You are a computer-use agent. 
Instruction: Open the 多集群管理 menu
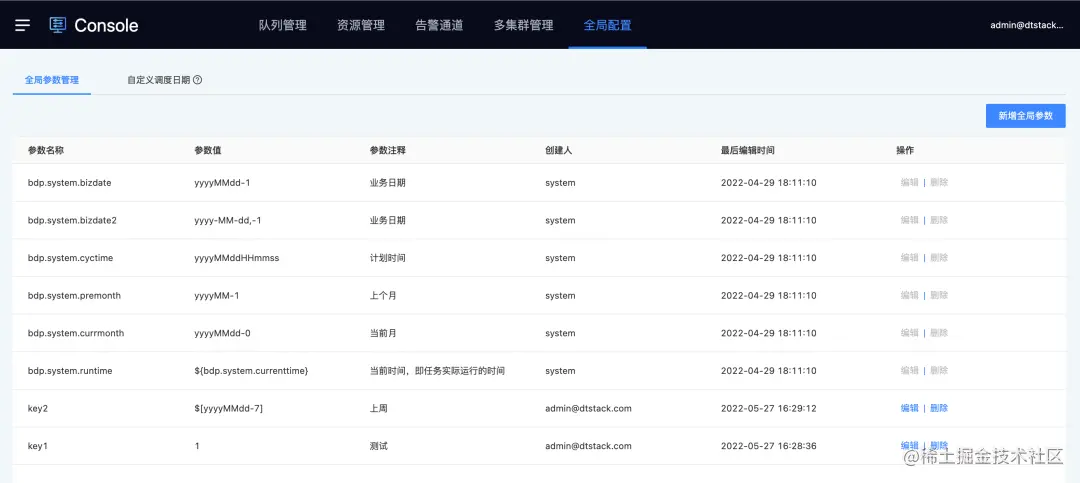click(x=523, y=25)
